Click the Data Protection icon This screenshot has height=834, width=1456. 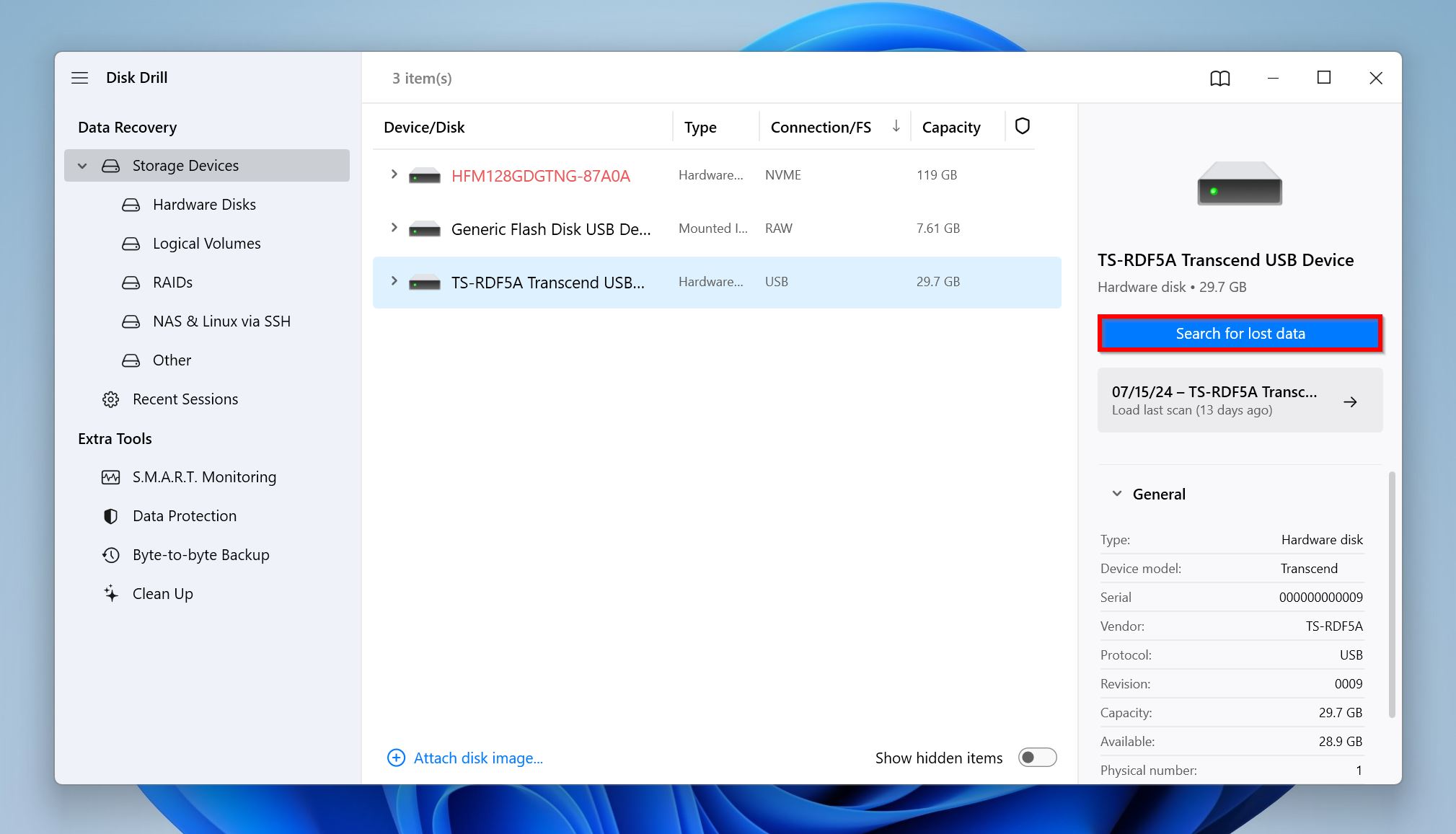(109, 515)
